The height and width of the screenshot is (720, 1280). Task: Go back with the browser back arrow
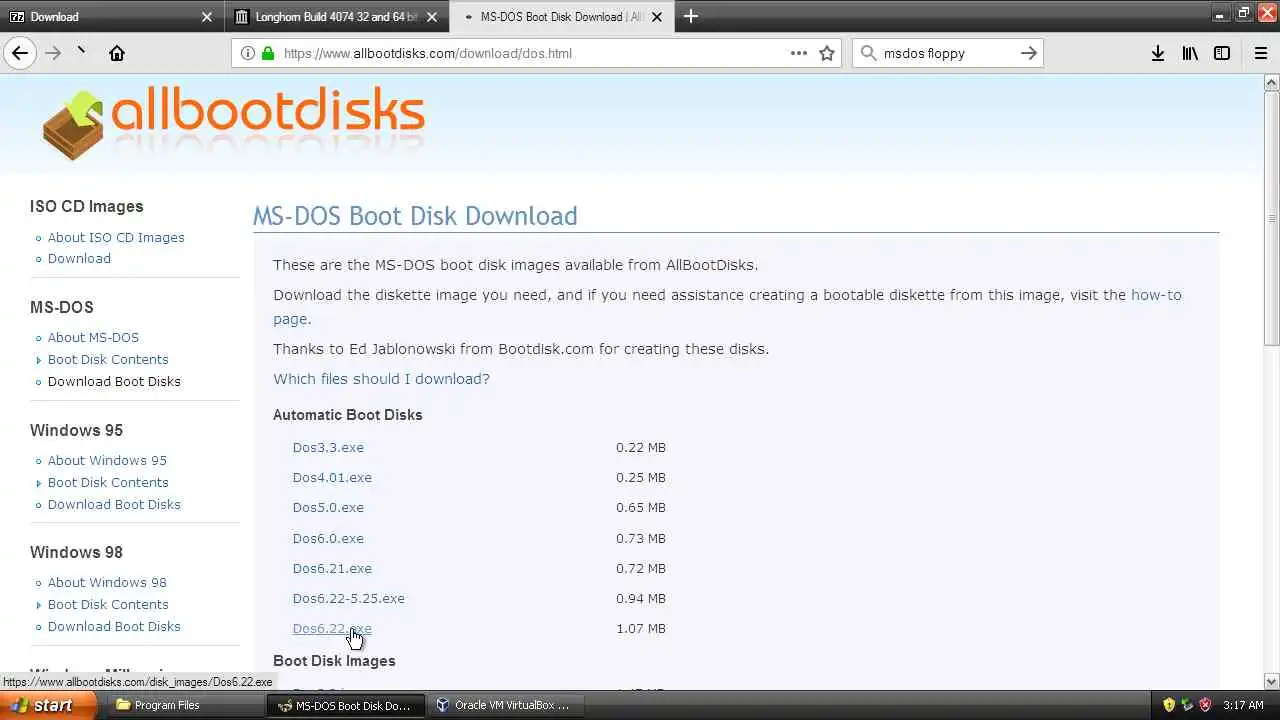tap(20, 53)
